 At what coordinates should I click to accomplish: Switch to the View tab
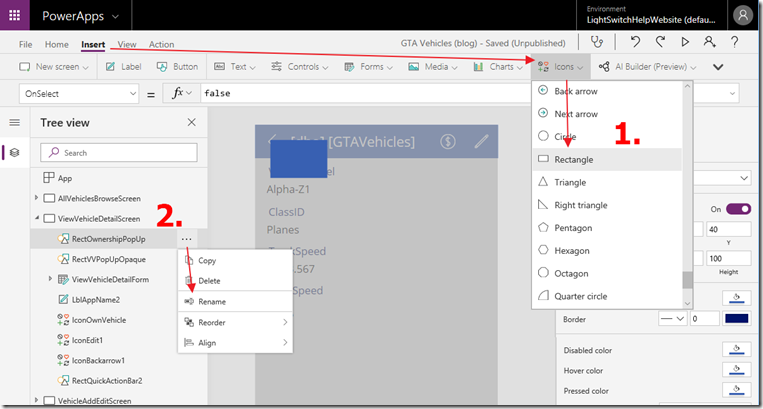click(127, 44)
